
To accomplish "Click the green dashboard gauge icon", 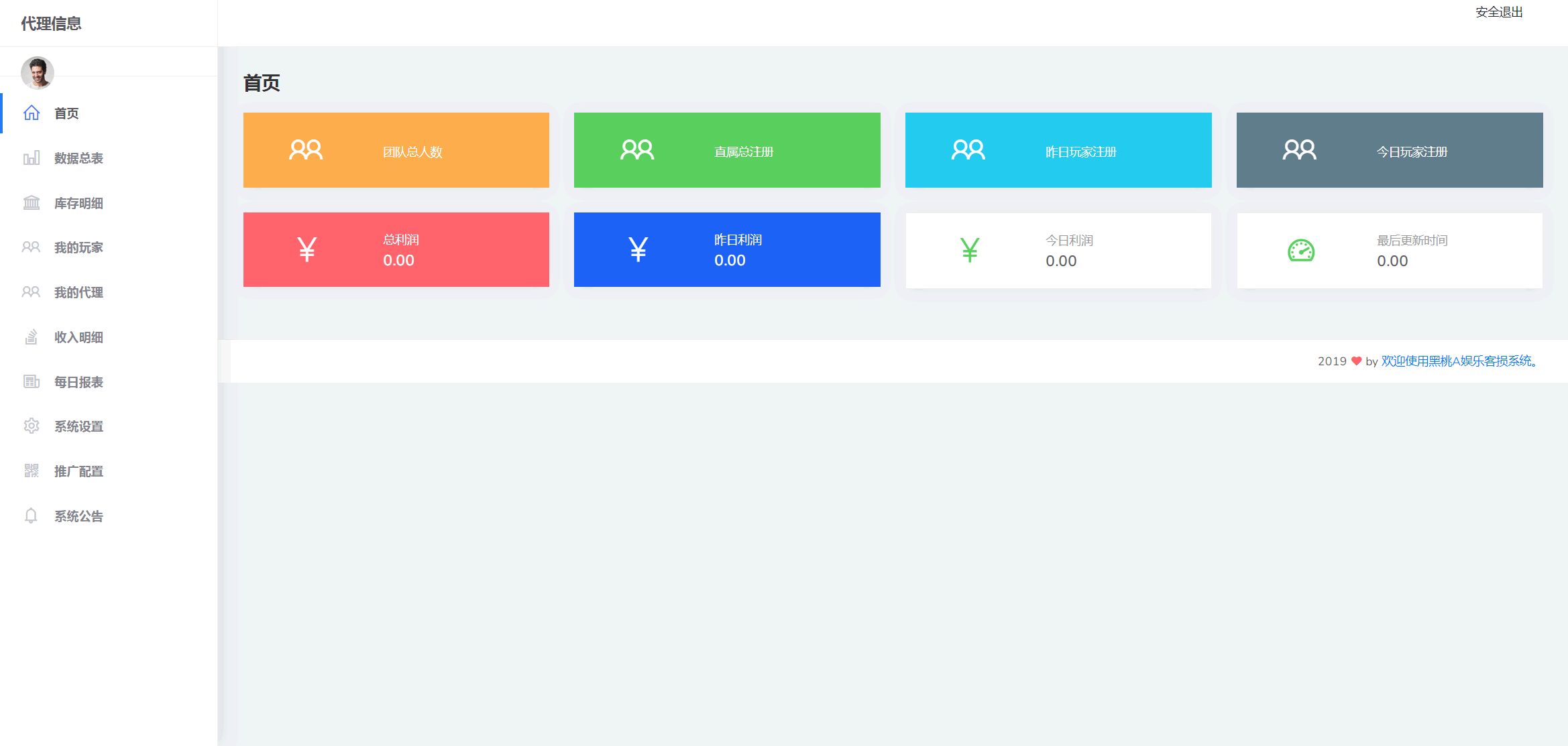I will click(x=1300, y=251).
